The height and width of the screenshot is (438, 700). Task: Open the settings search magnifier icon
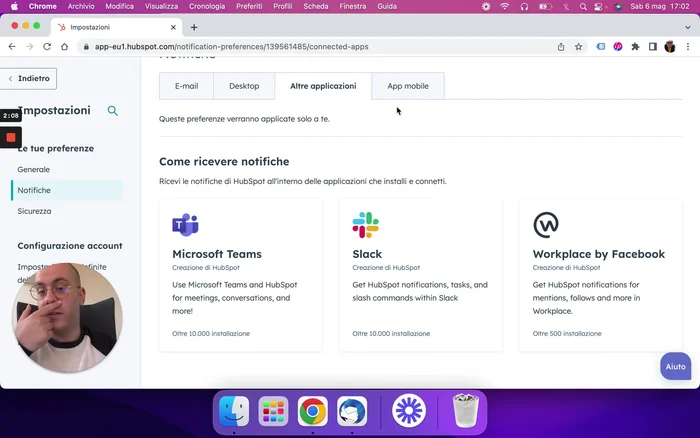pos(112,111)
